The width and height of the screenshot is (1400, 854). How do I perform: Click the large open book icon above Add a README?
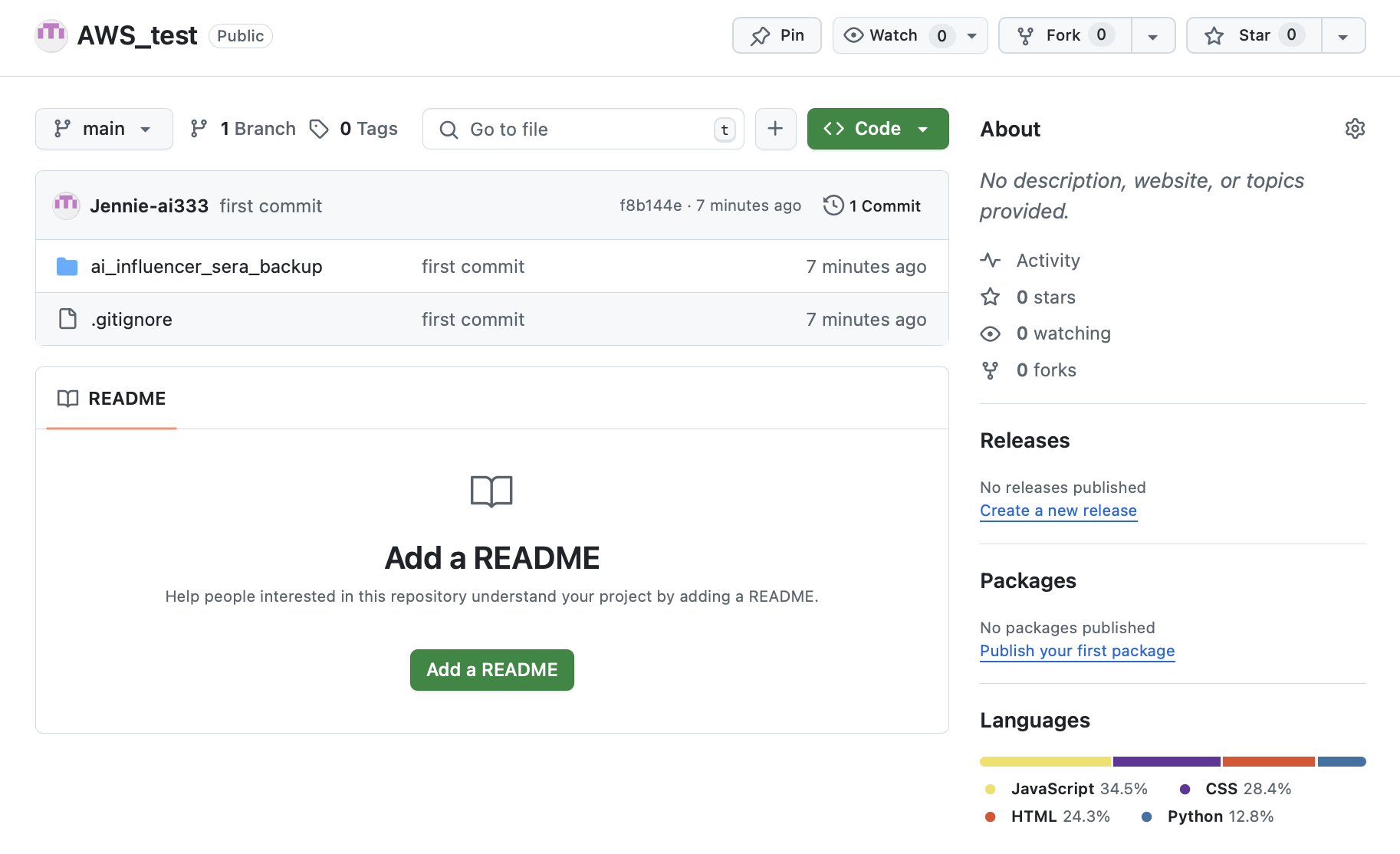coord(491,491)
